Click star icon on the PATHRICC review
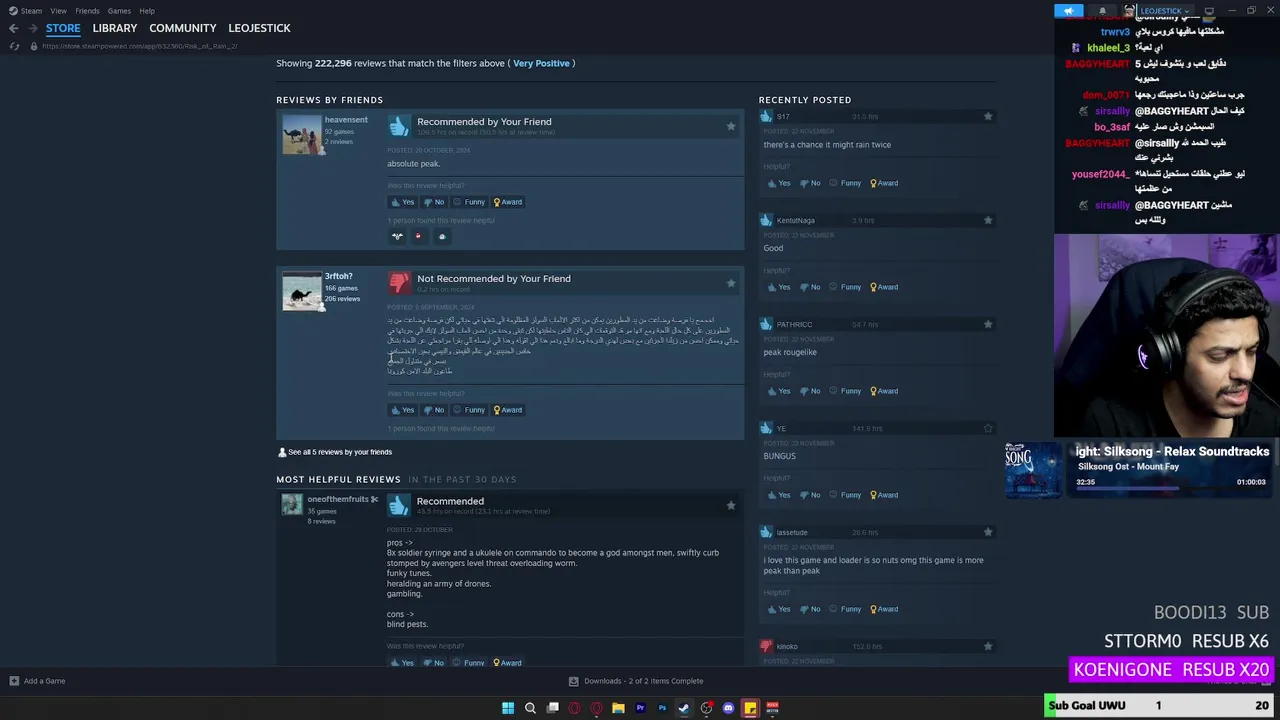 point(988,324)
